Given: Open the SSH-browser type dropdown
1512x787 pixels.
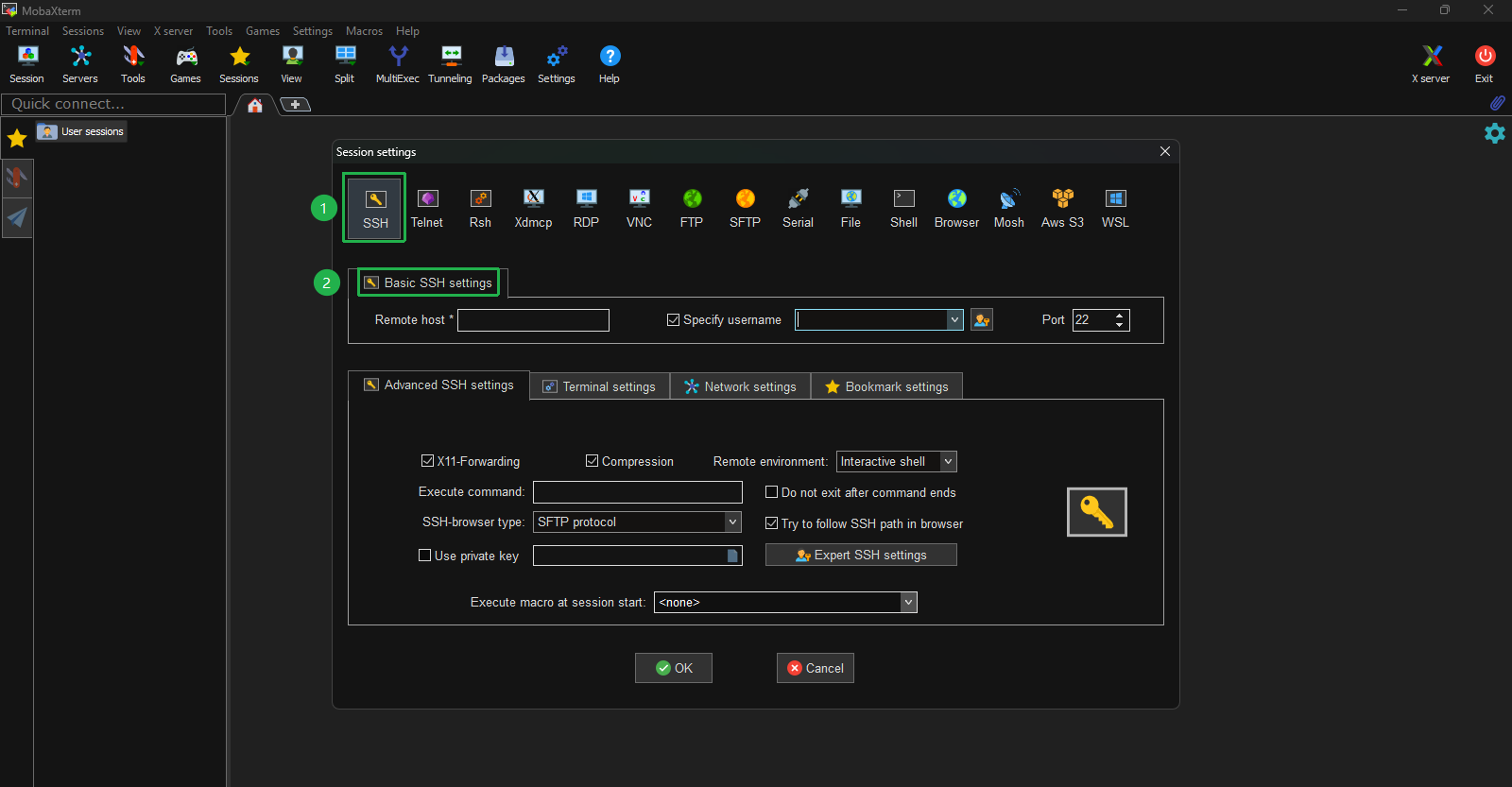Looking at the screenshot, I should click(732, 522).
